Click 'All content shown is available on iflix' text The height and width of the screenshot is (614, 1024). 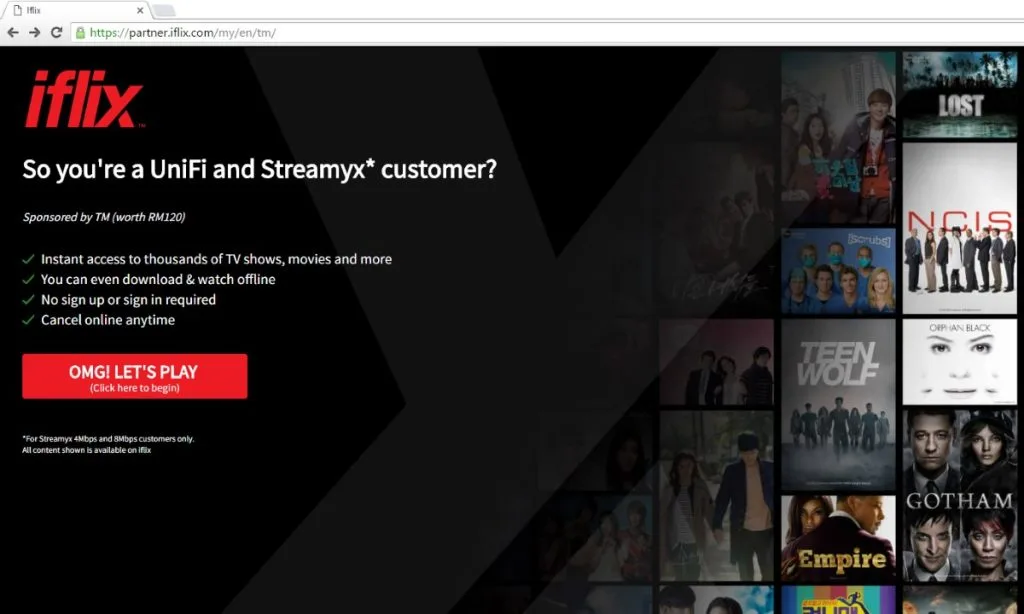click(86, 450)
